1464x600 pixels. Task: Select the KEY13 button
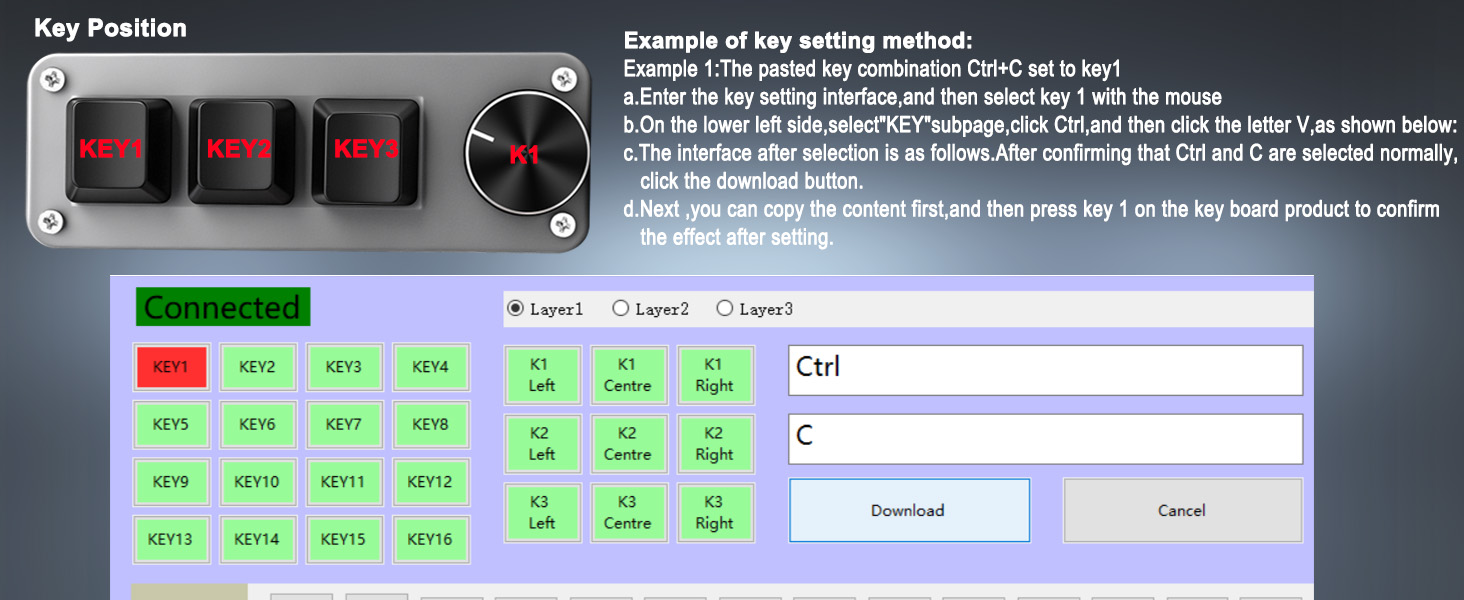click(171, 539)
